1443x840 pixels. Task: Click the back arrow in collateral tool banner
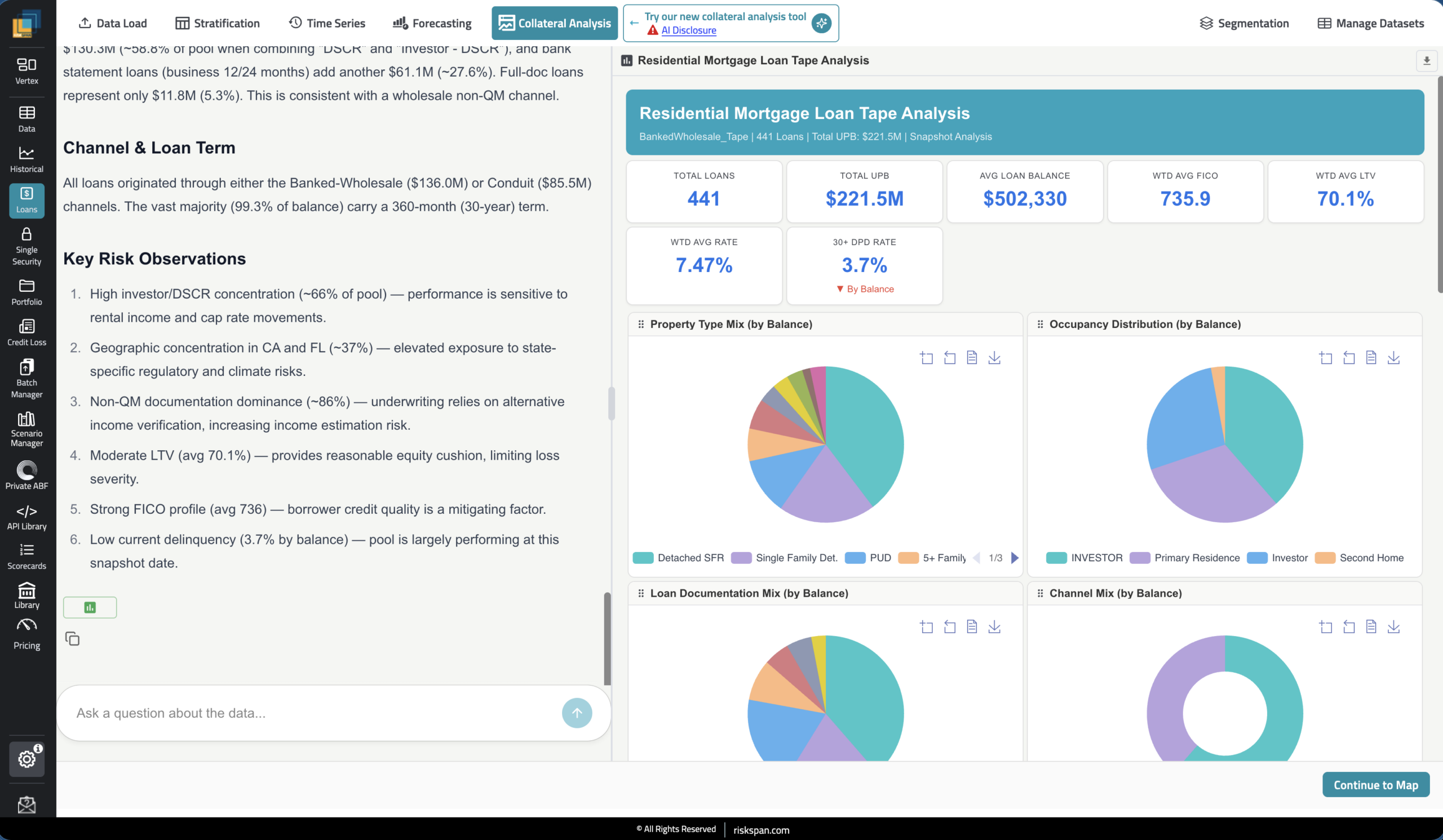[634, 23]
